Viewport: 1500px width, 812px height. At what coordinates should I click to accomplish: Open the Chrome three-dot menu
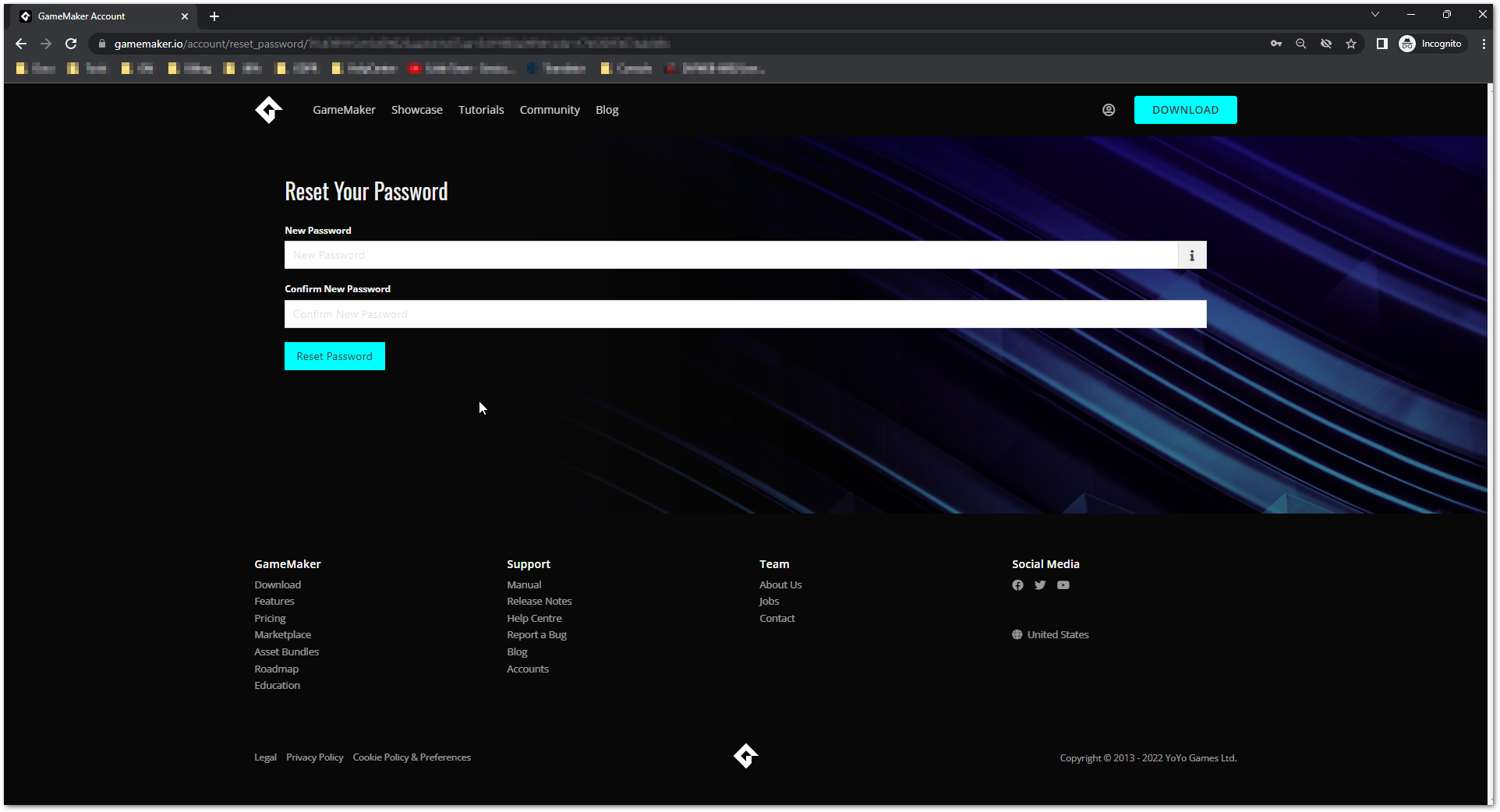pyautogui.click(x=1484, y=44)
